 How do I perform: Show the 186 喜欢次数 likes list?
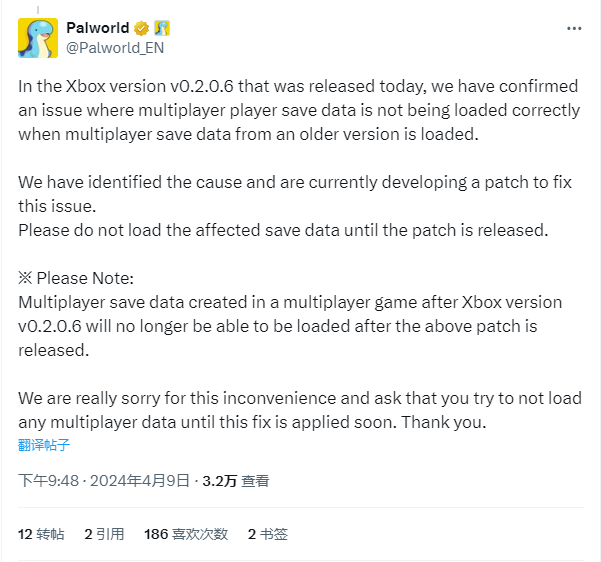[x=186, y=534]
